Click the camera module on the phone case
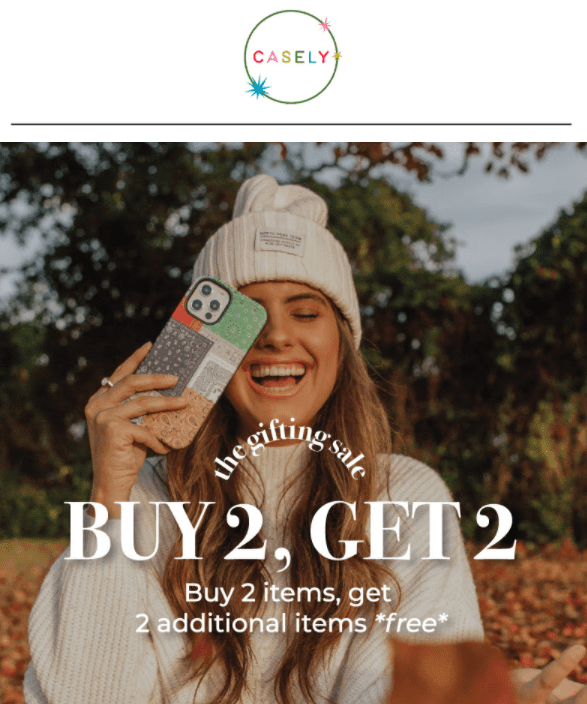587x704 pixels. (x=208, y=301)
